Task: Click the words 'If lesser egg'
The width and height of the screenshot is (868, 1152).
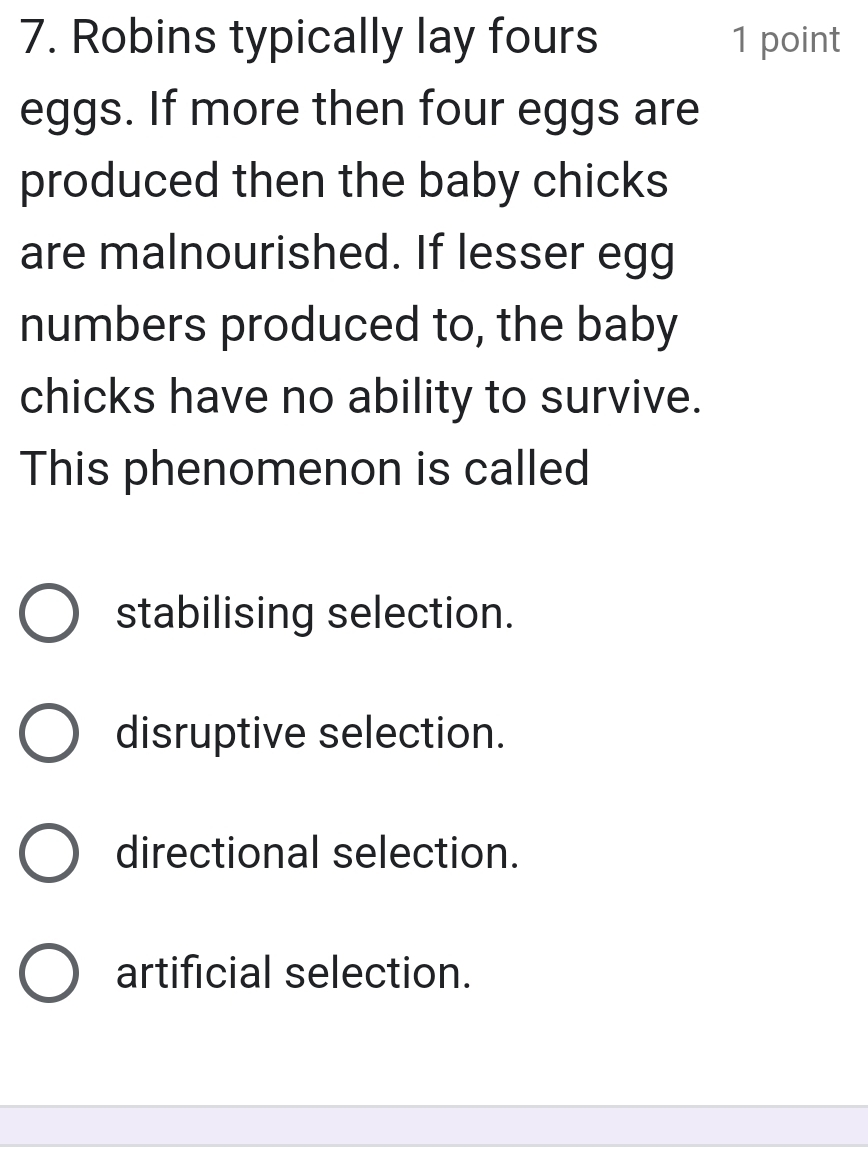Action: coord(545,254)
